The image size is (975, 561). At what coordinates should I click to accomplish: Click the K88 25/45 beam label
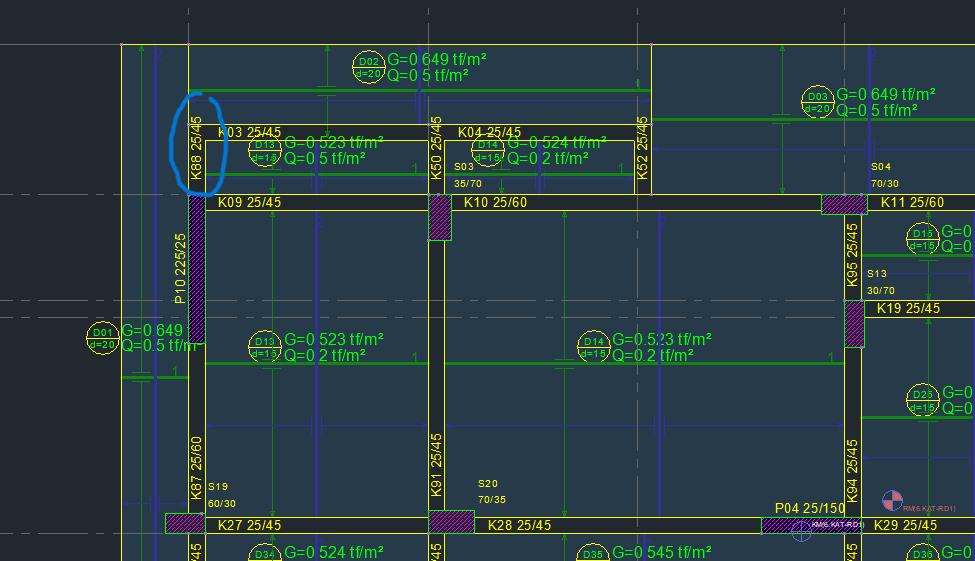[196, 154]
